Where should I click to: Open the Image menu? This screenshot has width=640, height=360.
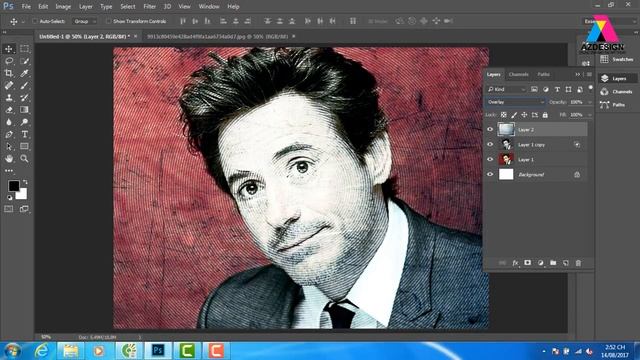[63, 7]
